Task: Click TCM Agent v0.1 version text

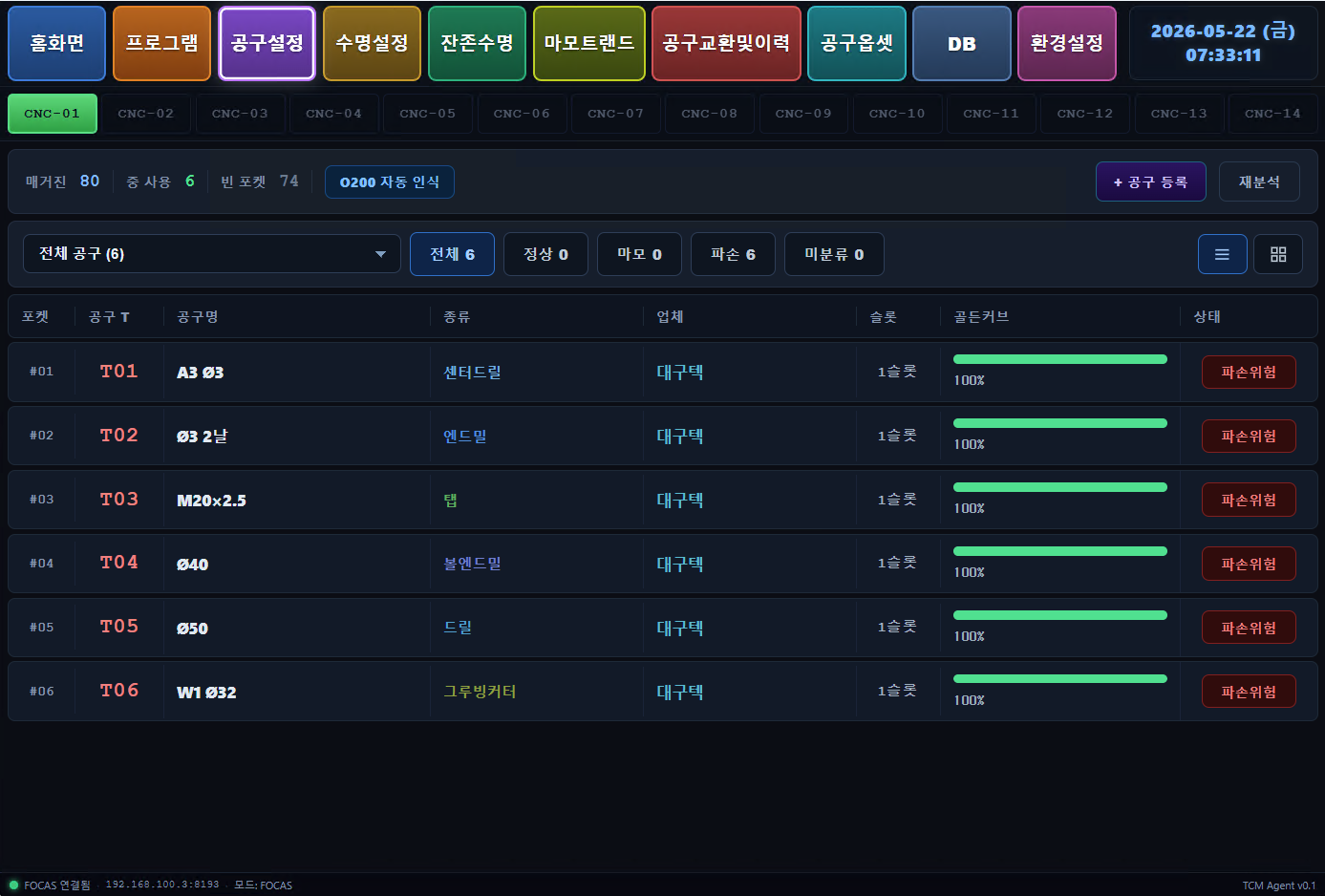Action: [x=1279, y=885]
